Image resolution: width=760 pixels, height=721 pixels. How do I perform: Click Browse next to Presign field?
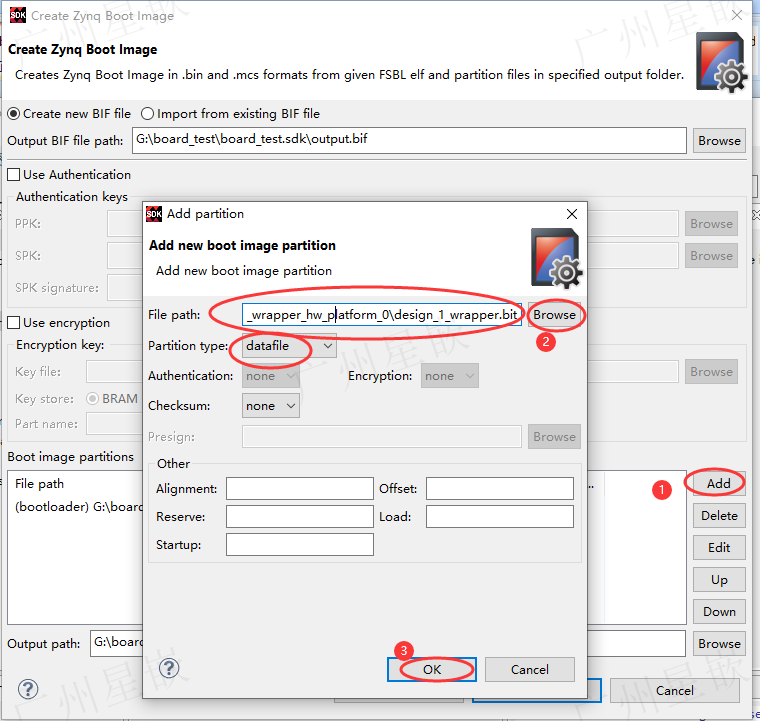(x=554, y=437)
